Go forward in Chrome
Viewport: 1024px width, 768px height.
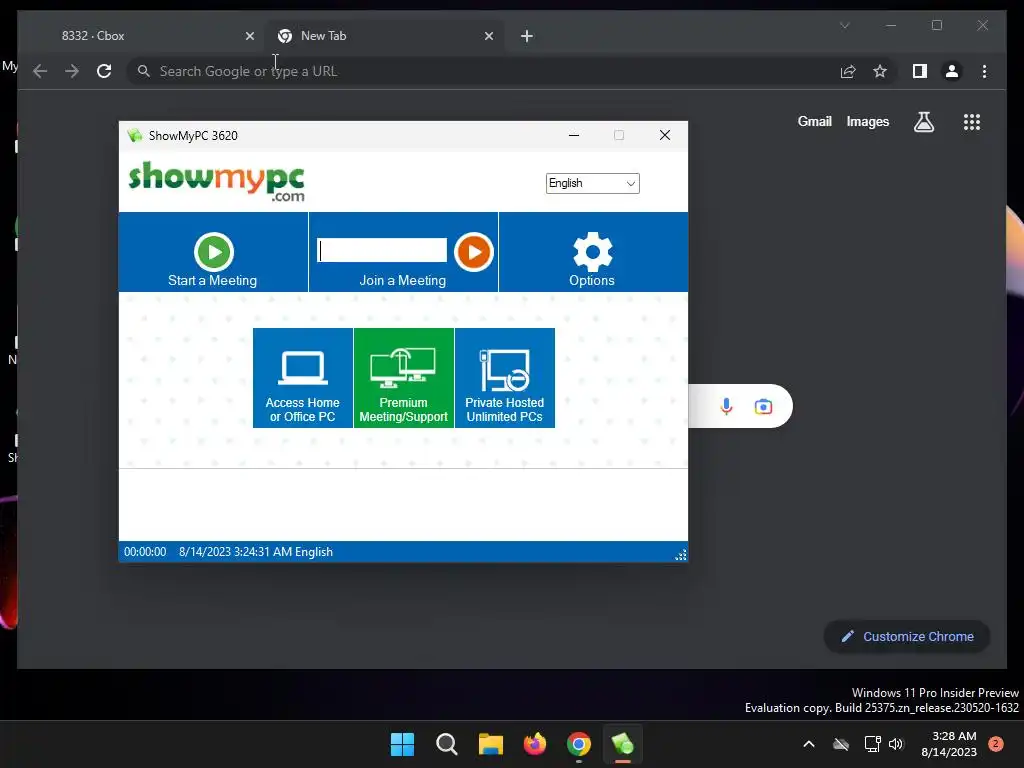pos(72,71)
